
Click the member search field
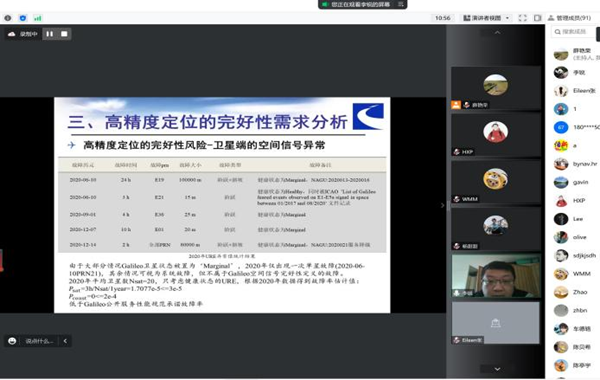click(x=573, y=32)
